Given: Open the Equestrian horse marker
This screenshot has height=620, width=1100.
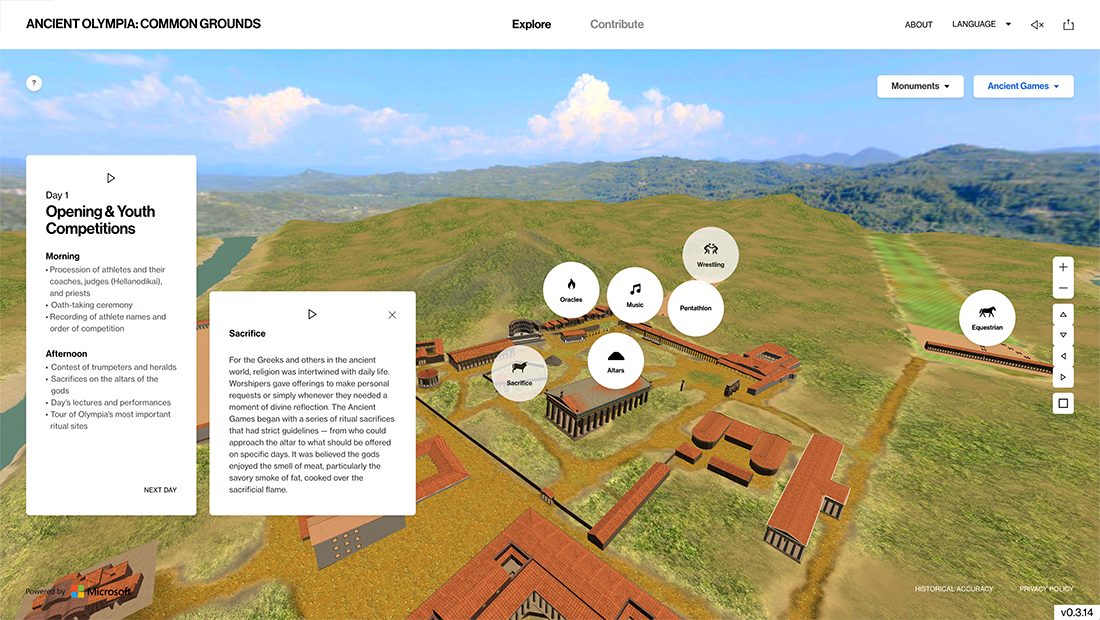Looking at the screenshot, I should pyautogui.click(x=987, y=318).
